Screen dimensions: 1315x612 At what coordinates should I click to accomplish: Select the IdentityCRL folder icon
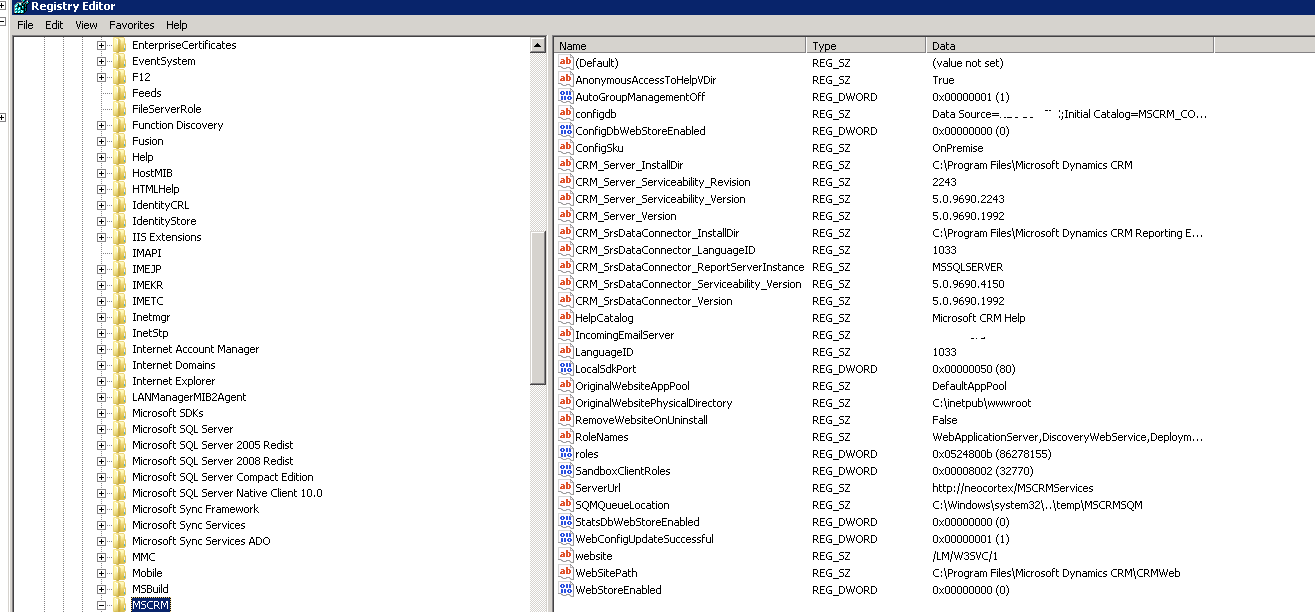pyautogui.click(x=120, y=205)
